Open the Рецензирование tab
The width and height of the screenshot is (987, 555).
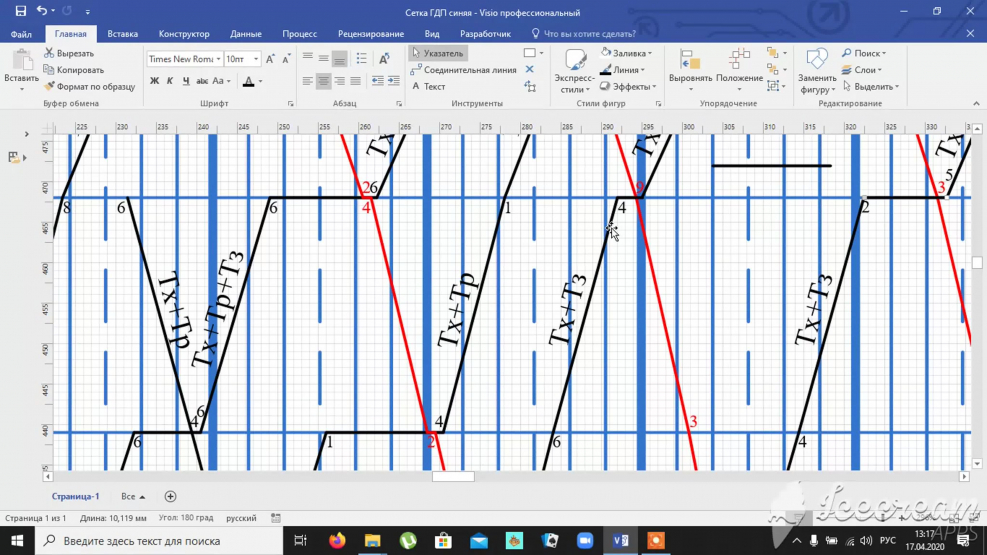click(371, 34)
